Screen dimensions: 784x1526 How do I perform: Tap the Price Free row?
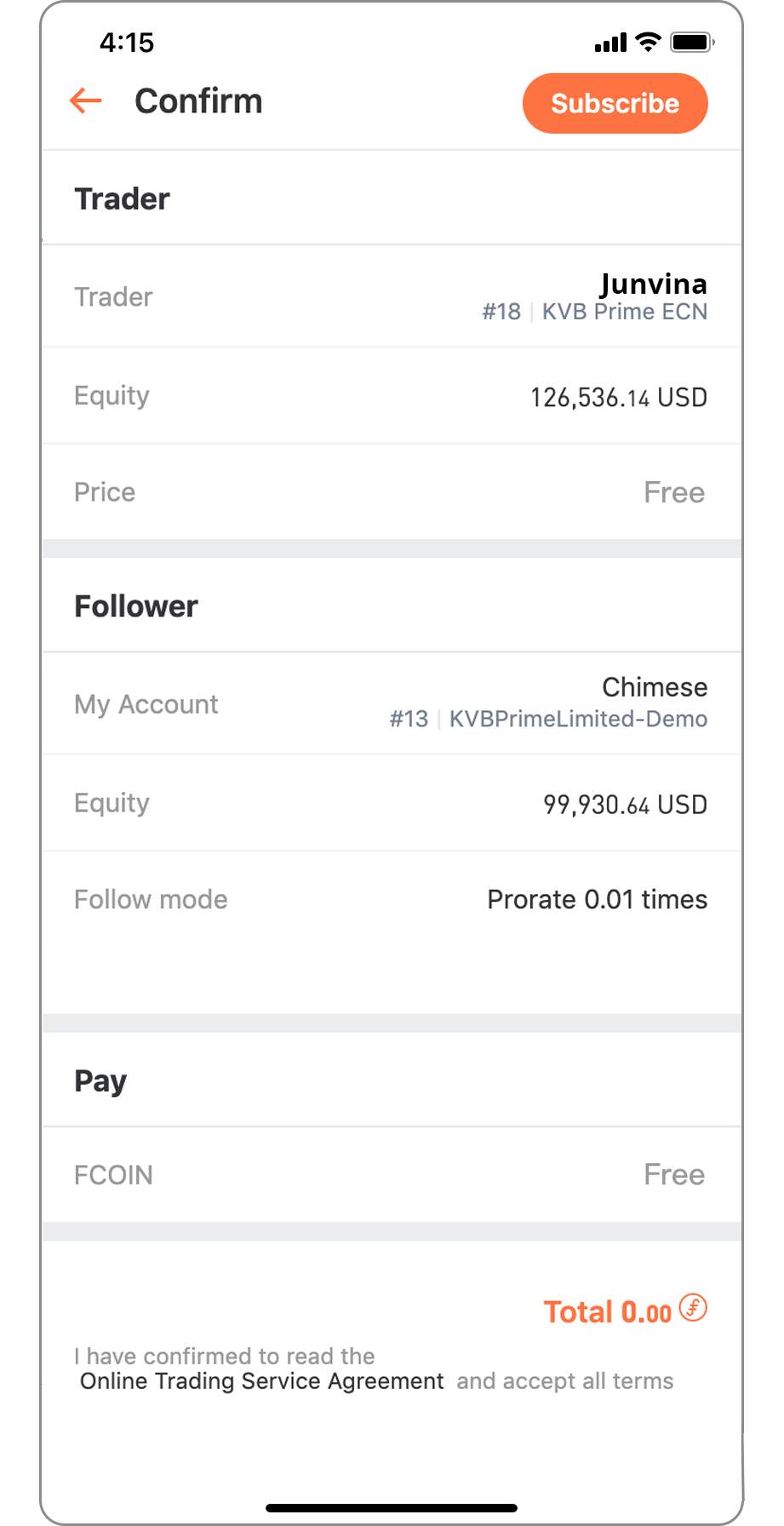click(392, 492)
